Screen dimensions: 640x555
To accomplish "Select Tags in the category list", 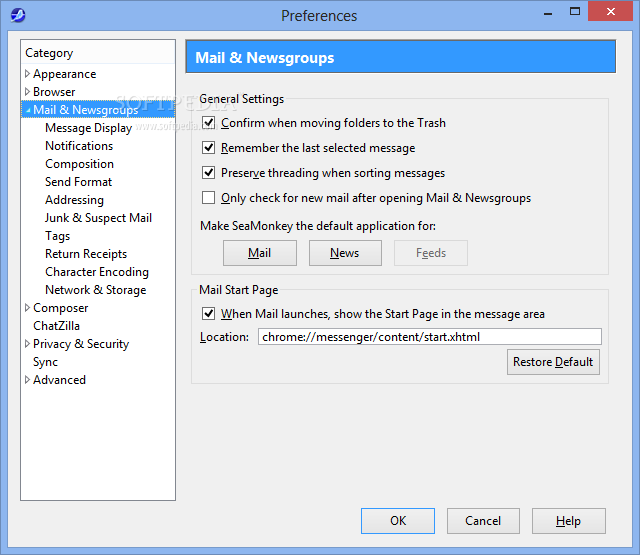I will point(58,236).
